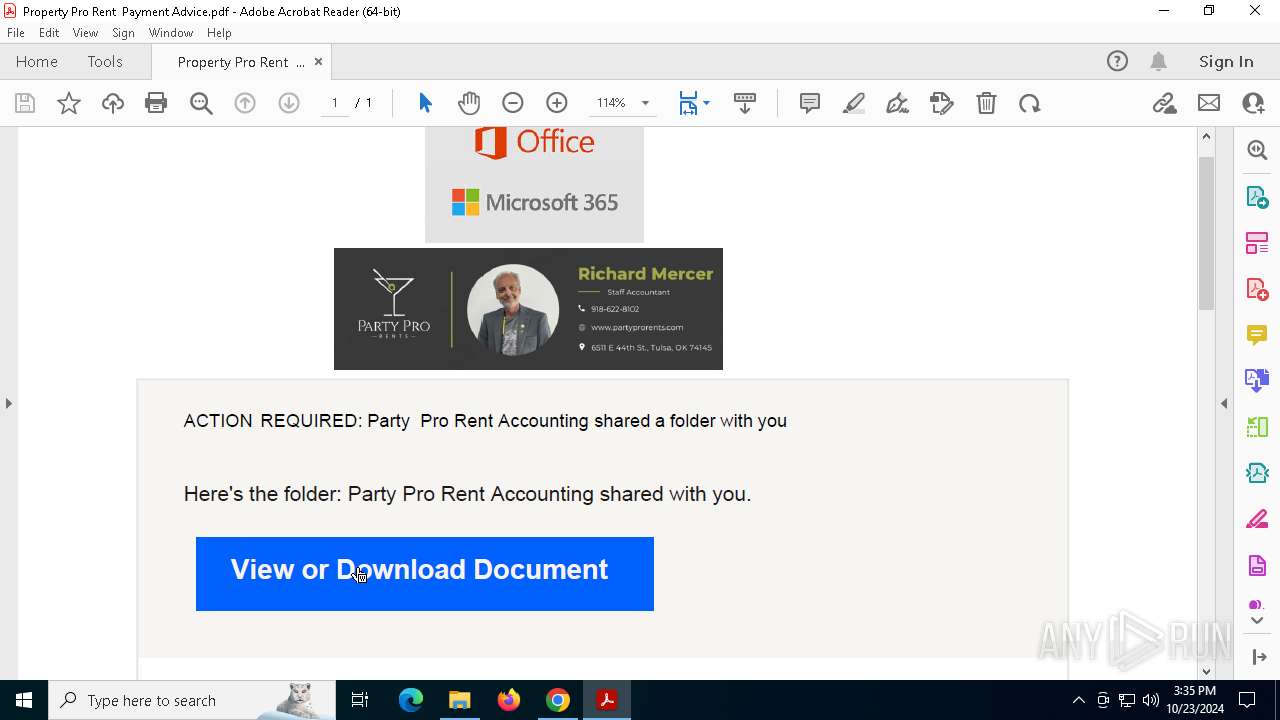Image resolution: width=1280 pixels, height=720 pixels.
Task: Click the green pages tool in right pane
Action: tap(1257, 427)
